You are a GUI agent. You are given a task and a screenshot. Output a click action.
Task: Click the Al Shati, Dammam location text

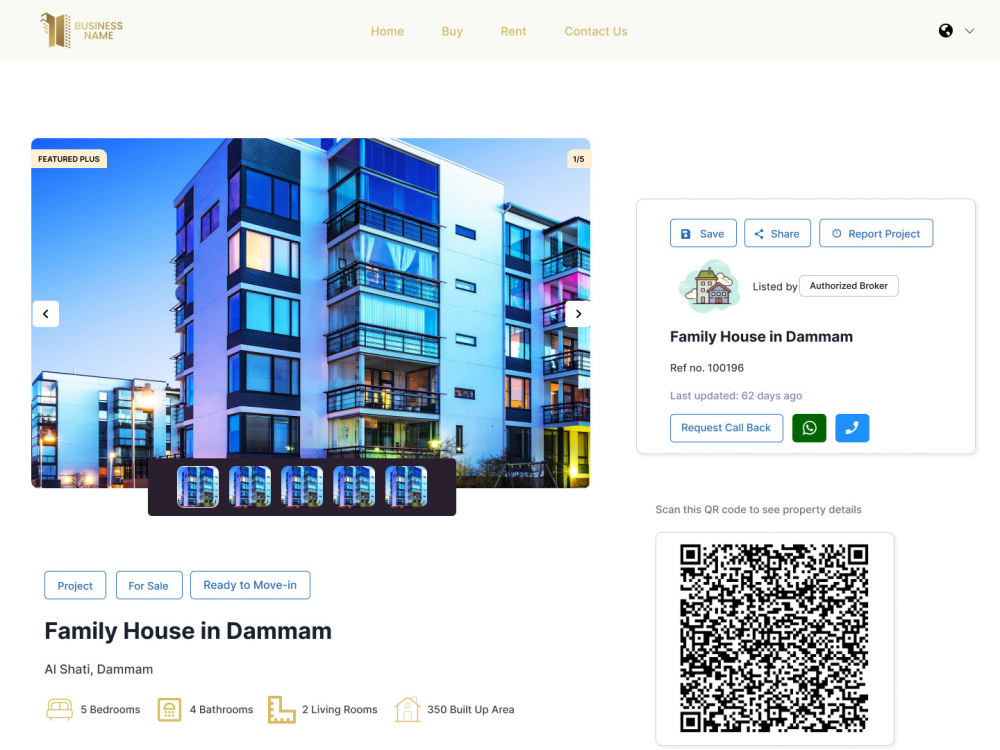(x=99, y=669)
